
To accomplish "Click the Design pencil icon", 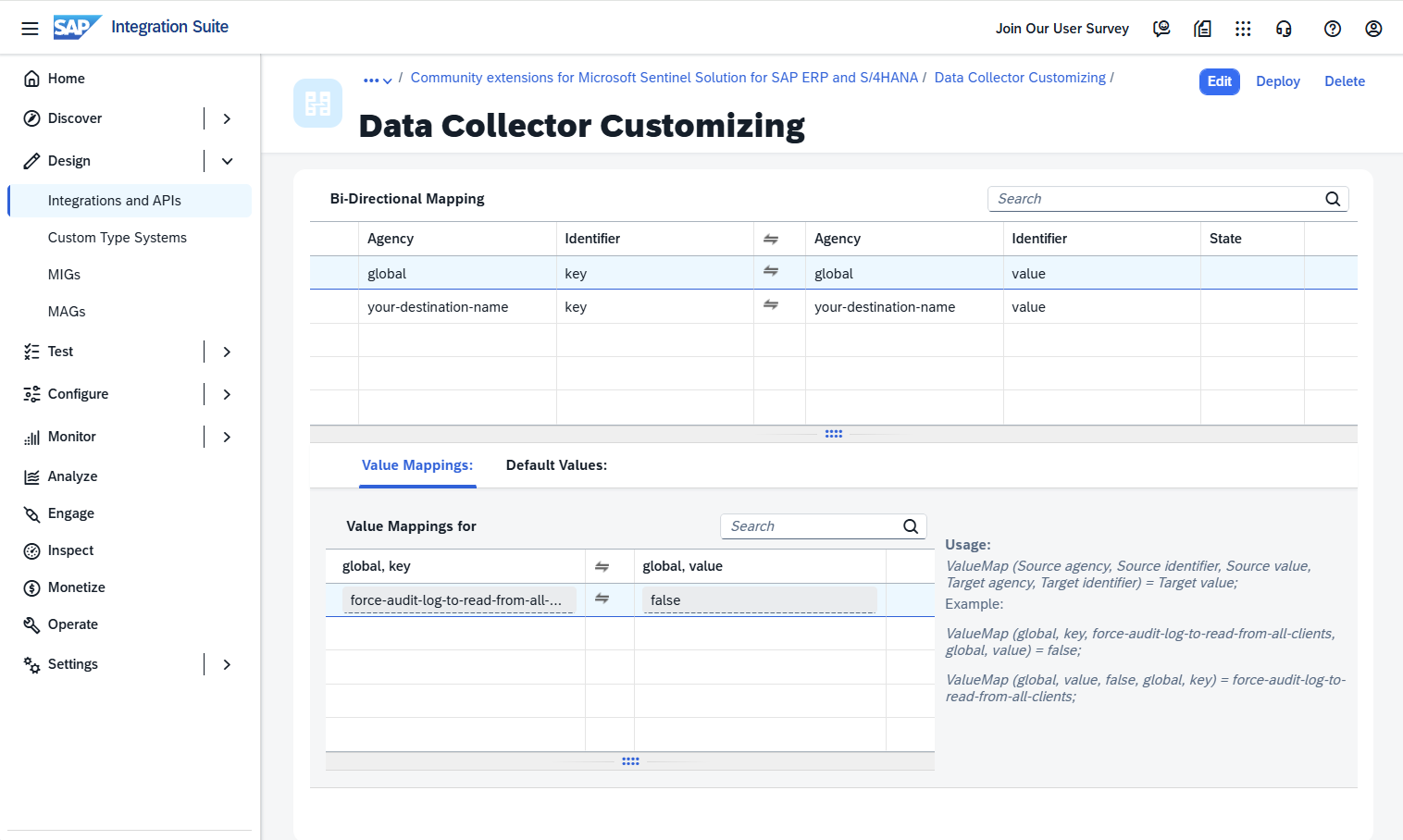I will click(31, 161).
